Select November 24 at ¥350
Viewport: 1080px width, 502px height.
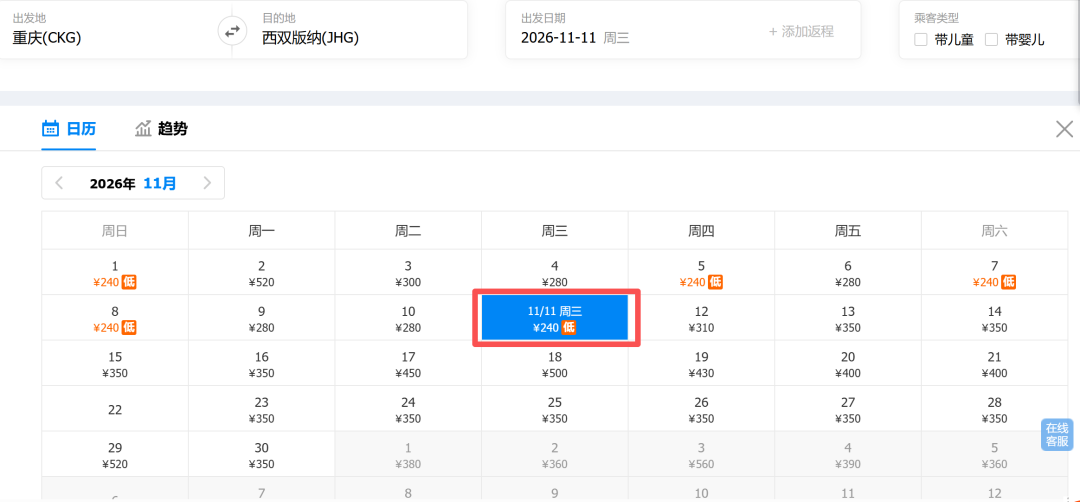coord(408,409)
